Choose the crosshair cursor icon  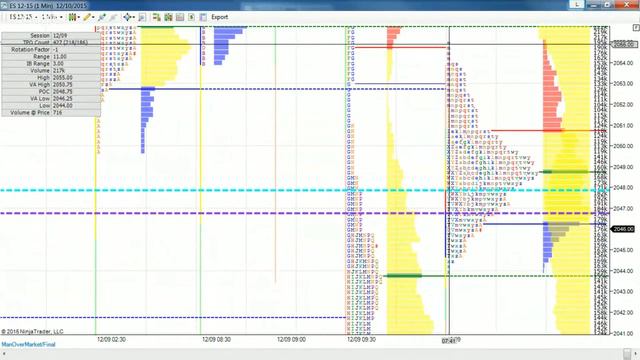(x=127, y=17)
